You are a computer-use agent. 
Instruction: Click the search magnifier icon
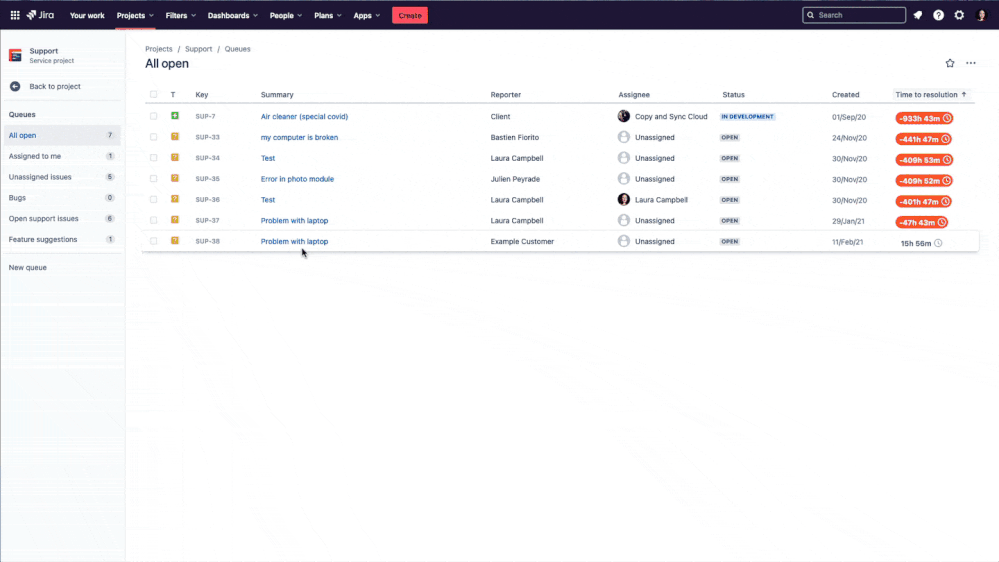tap(810, 15)
